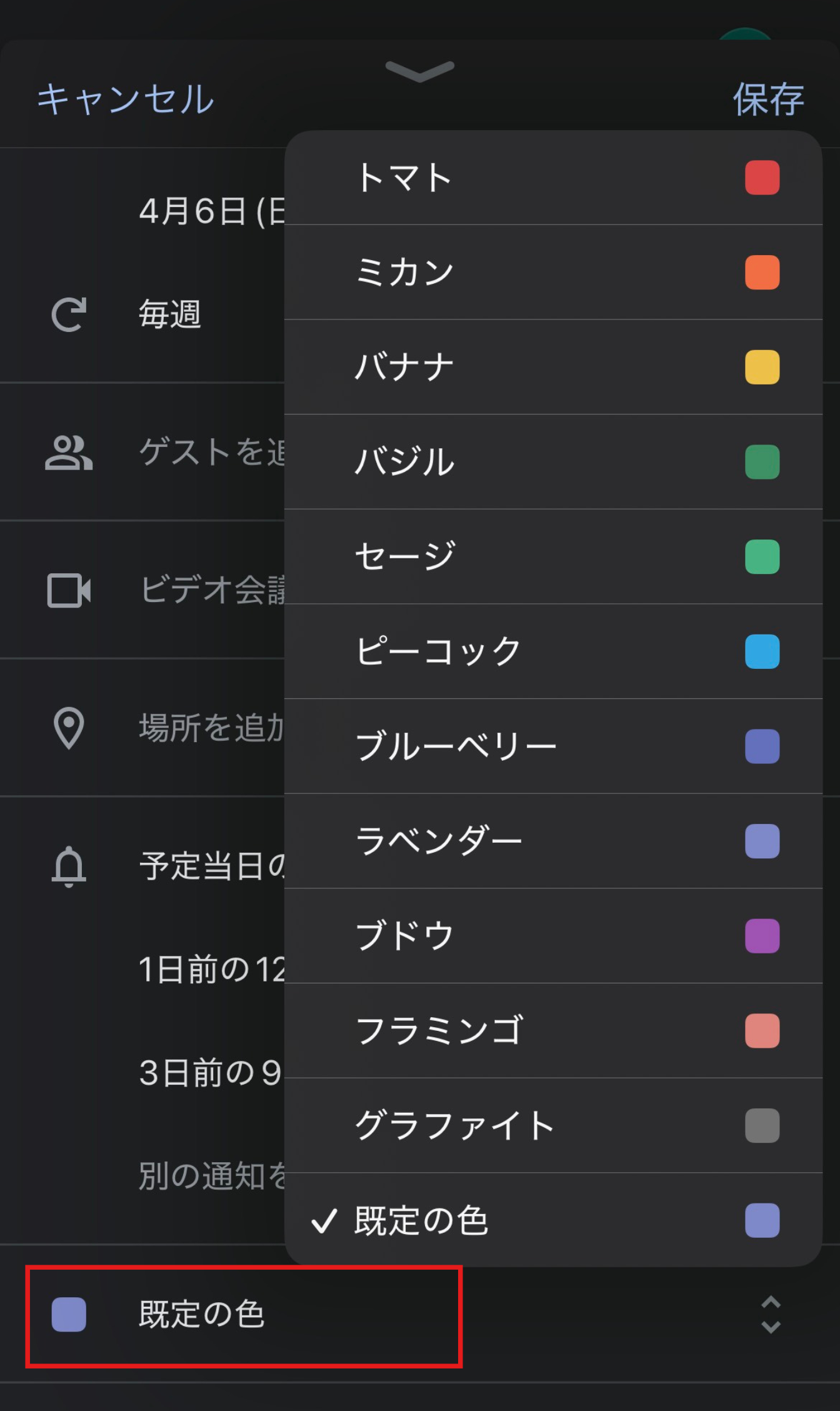Tap the 毎週 repeat setting text

(170, 314)
